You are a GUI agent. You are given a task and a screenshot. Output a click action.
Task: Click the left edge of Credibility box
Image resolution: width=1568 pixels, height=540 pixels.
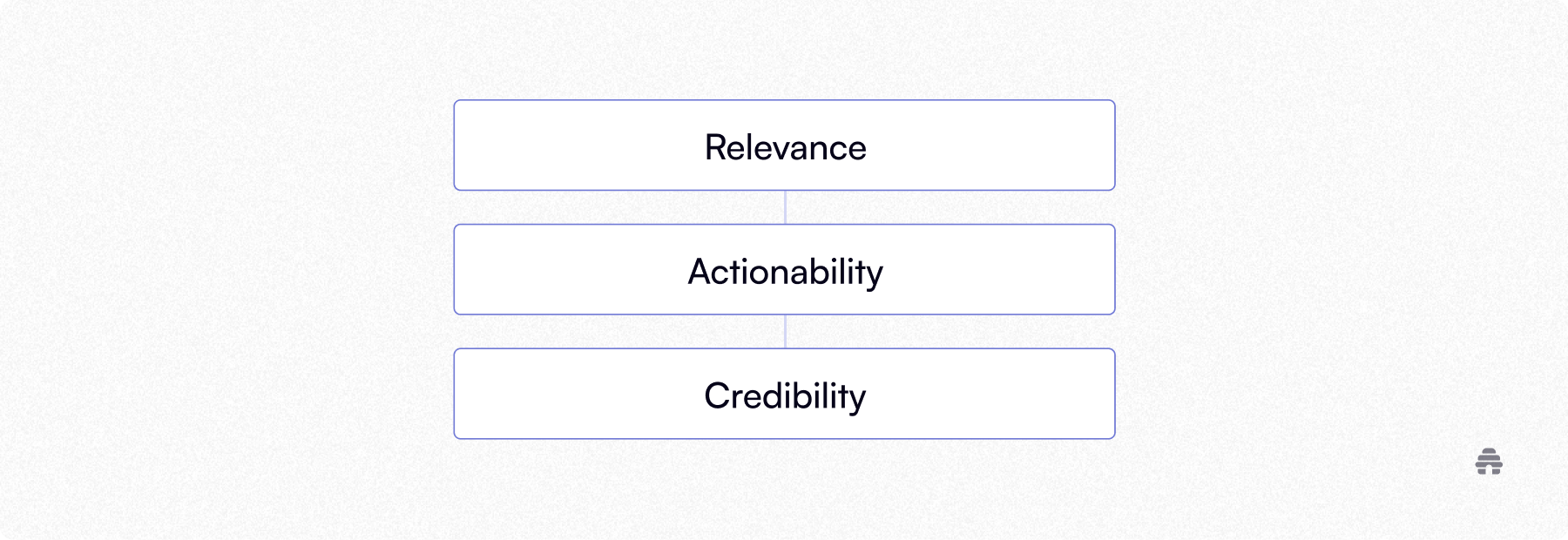coord(455,394)
